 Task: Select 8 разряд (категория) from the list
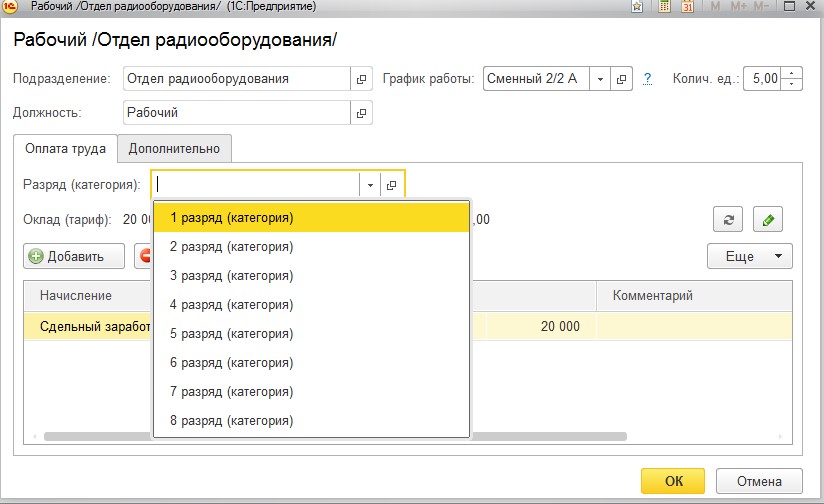click(311, 420)
